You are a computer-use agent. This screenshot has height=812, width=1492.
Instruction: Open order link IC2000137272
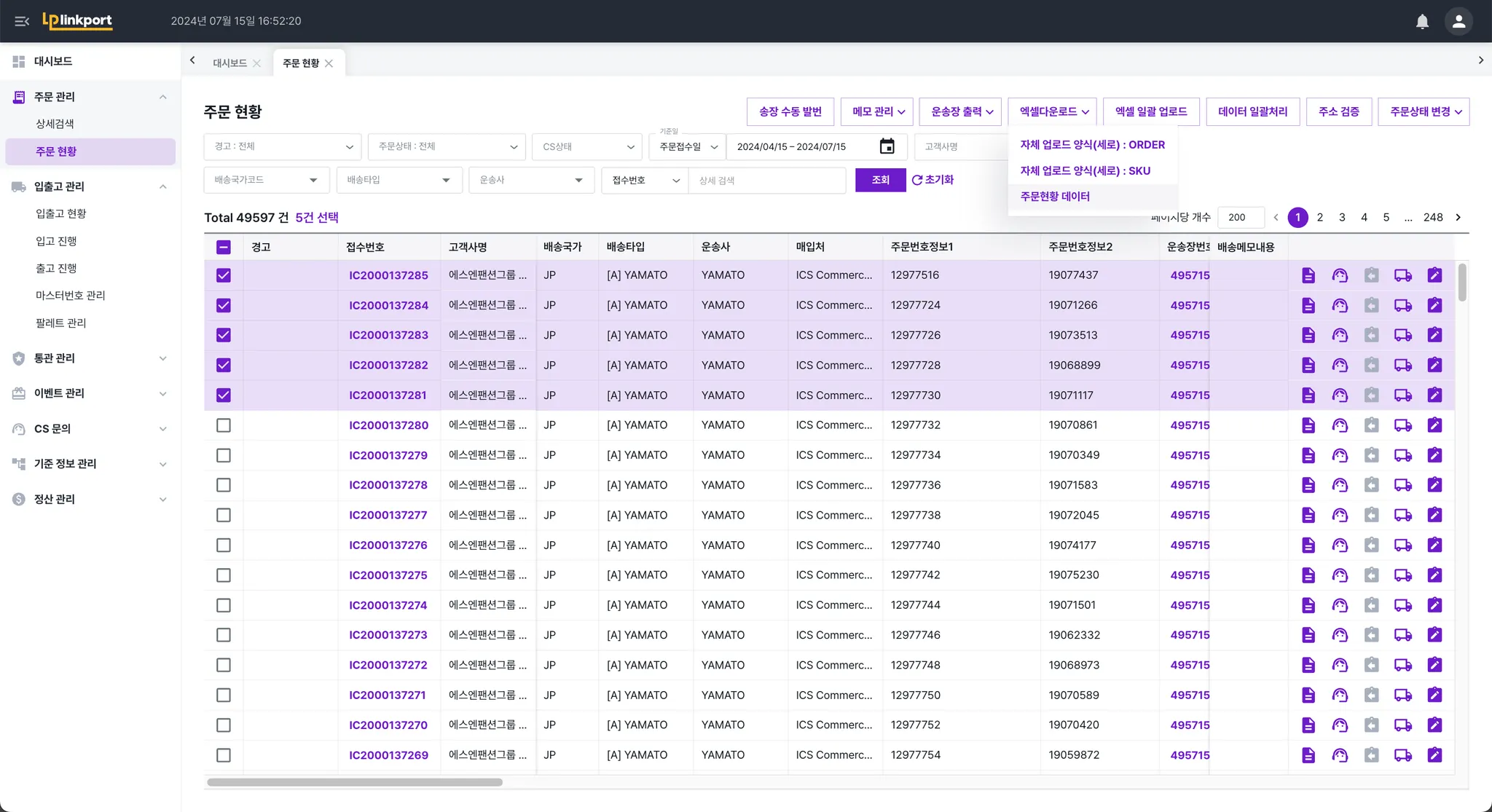pos(388,665)
